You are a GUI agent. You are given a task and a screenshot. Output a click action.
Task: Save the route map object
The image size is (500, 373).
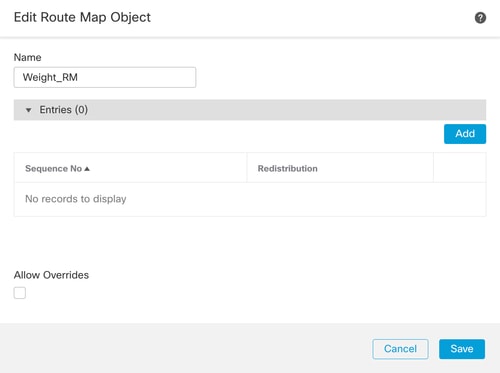pos(462,349)
